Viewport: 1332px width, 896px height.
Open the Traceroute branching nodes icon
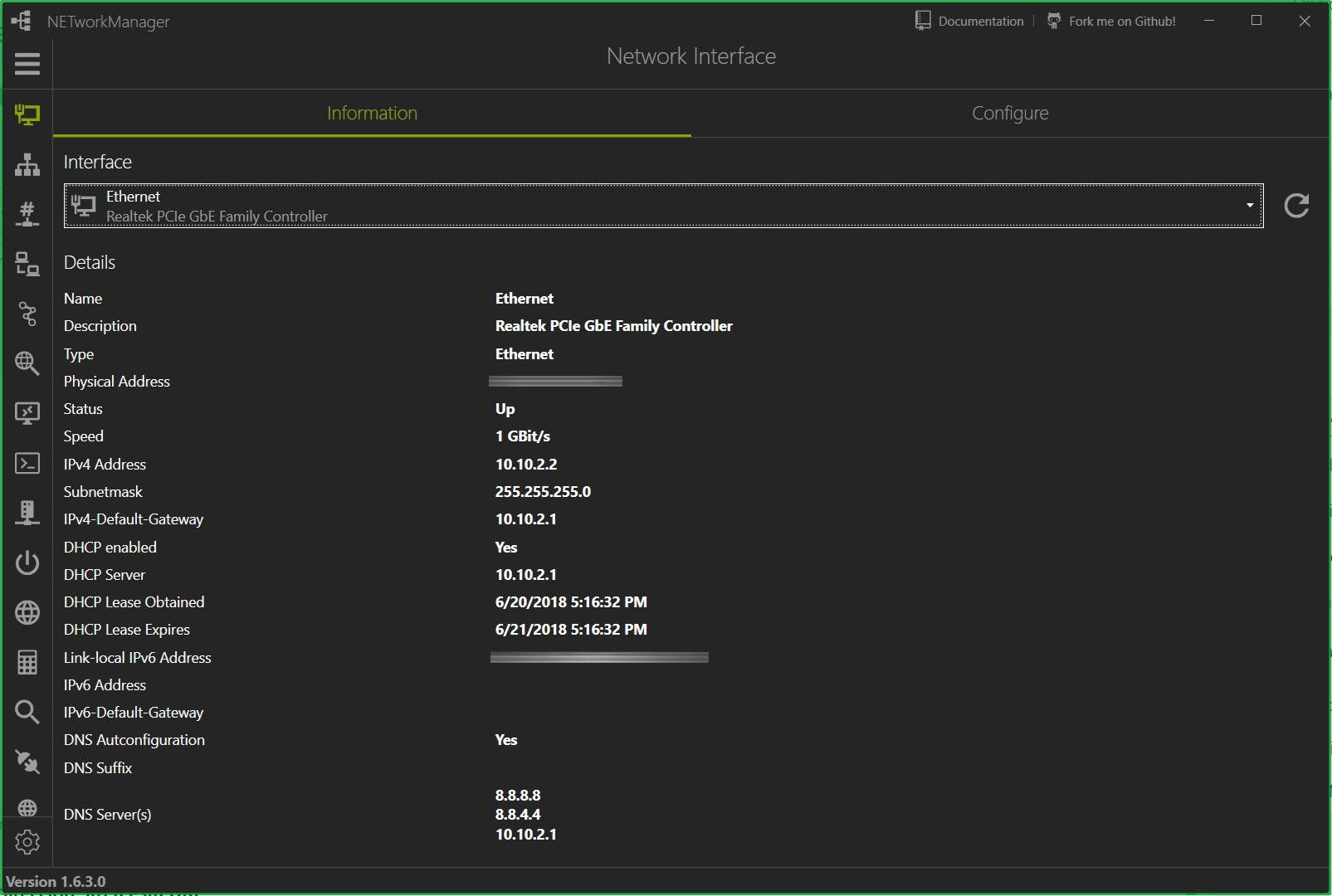pyautogui.click(x=27, y=314)
